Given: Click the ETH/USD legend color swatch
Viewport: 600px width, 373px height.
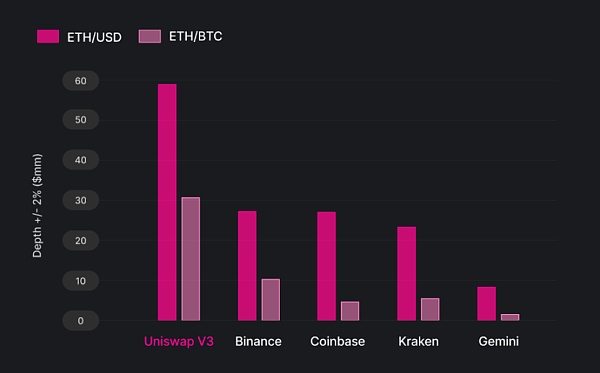Looking at the screenshot, I should 48,37.
